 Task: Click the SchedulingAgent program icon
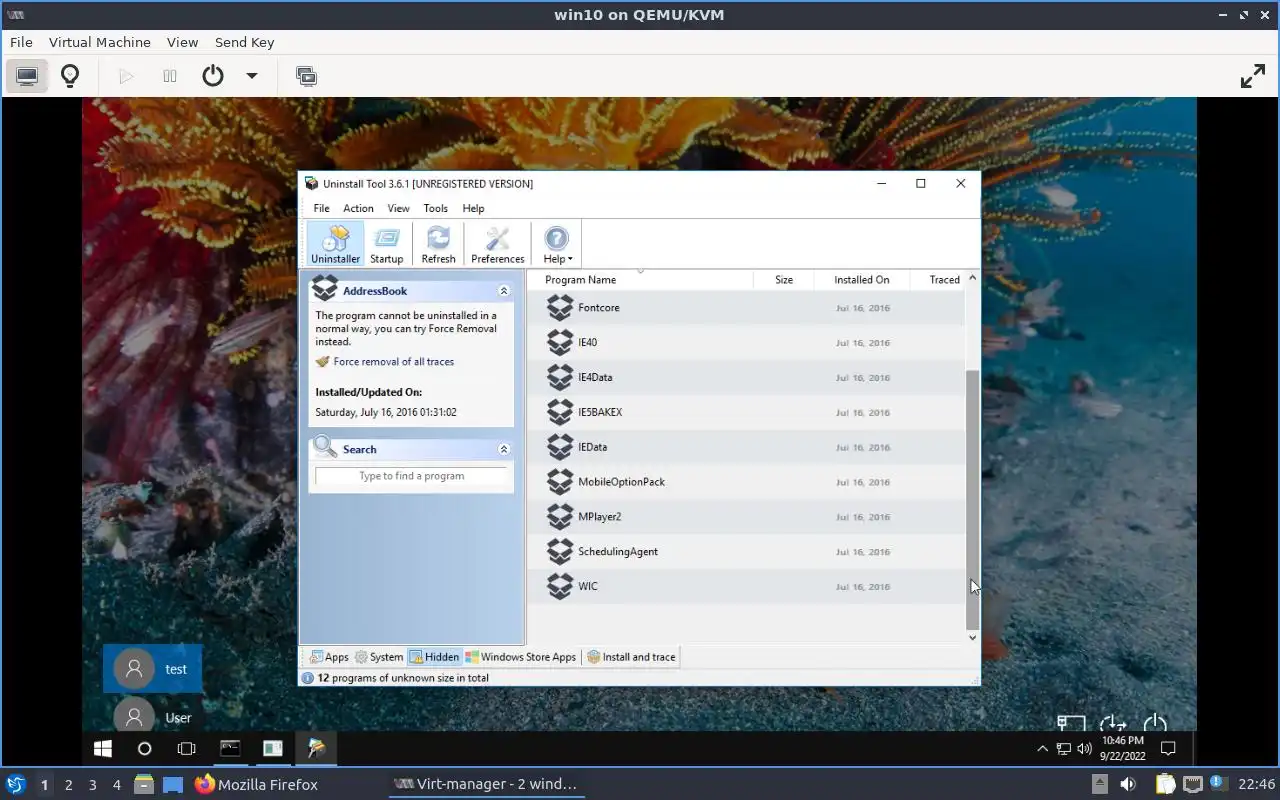(x=560, y=552)
